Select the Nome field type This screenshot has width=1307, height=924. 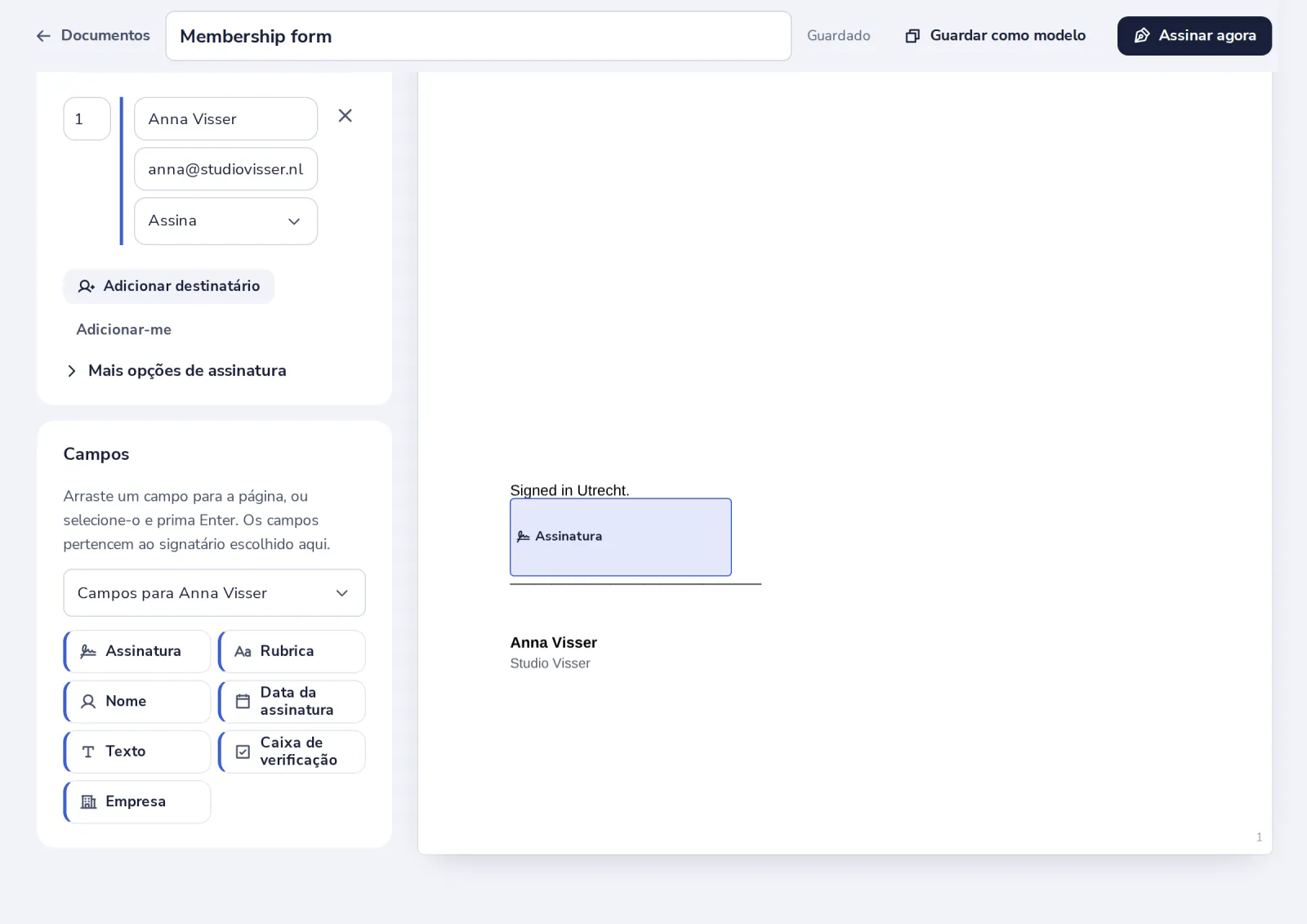[x=137, y=702]
